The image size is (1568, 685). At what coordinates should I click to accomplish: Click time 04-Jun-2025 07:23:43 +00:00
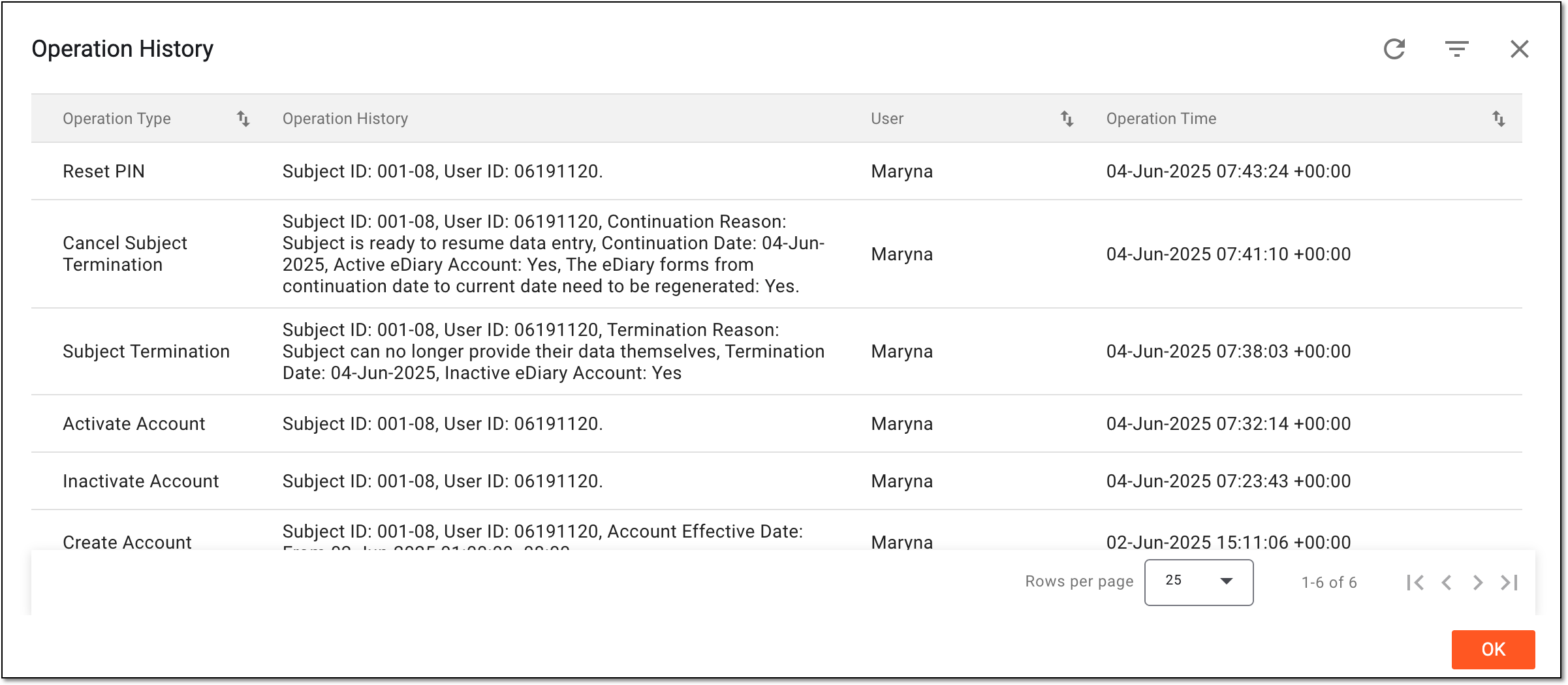click(x=1229, y=481)
